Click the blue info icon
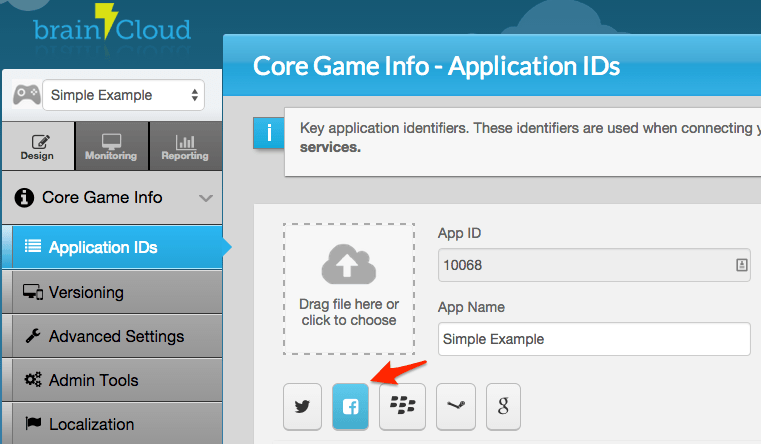The width and height of the screenshot is (761, 444). click(268, 132)
